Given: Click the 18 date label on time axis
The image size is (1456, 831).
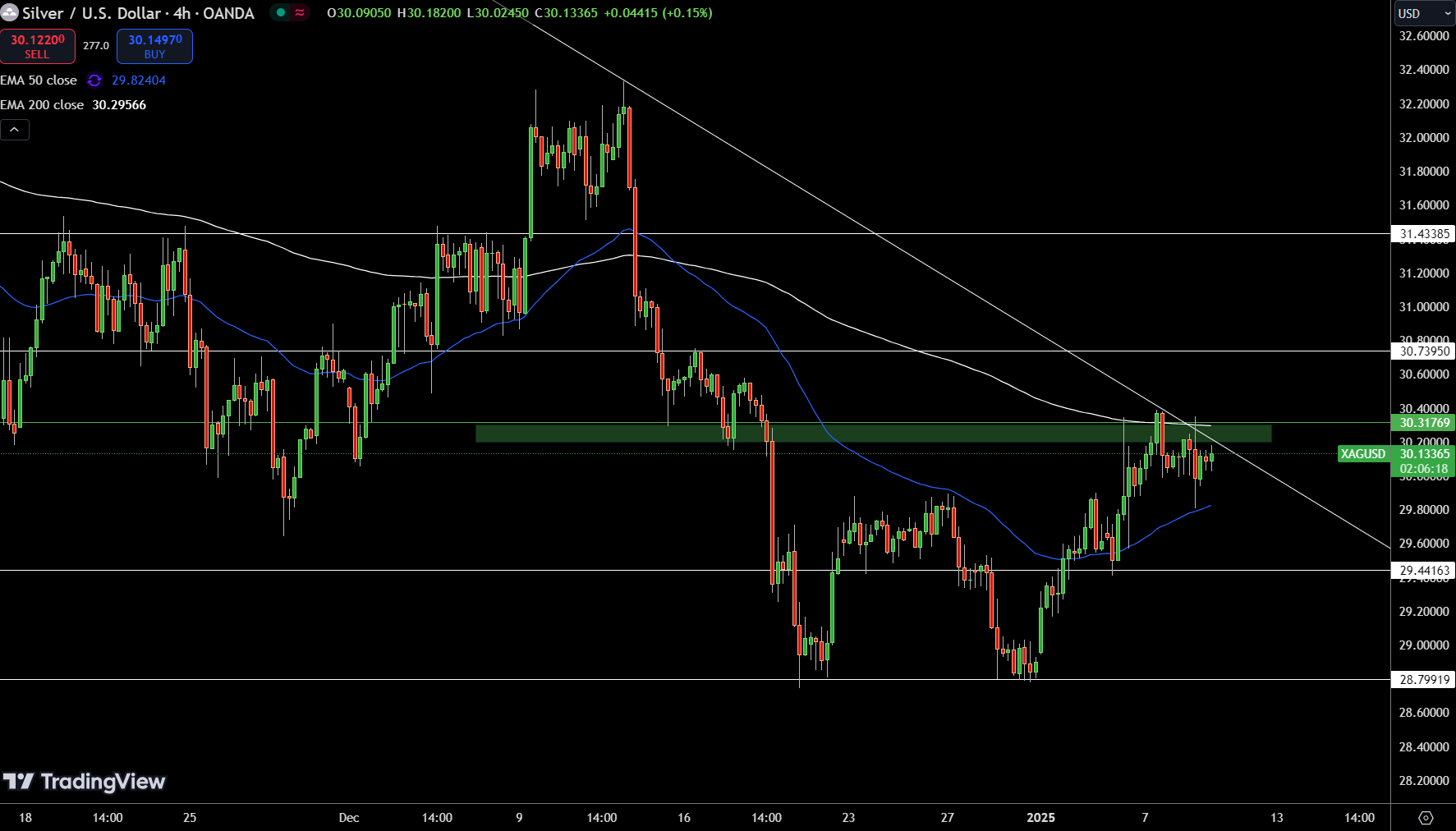Looking at the screenshot, I should coord(25,818).
